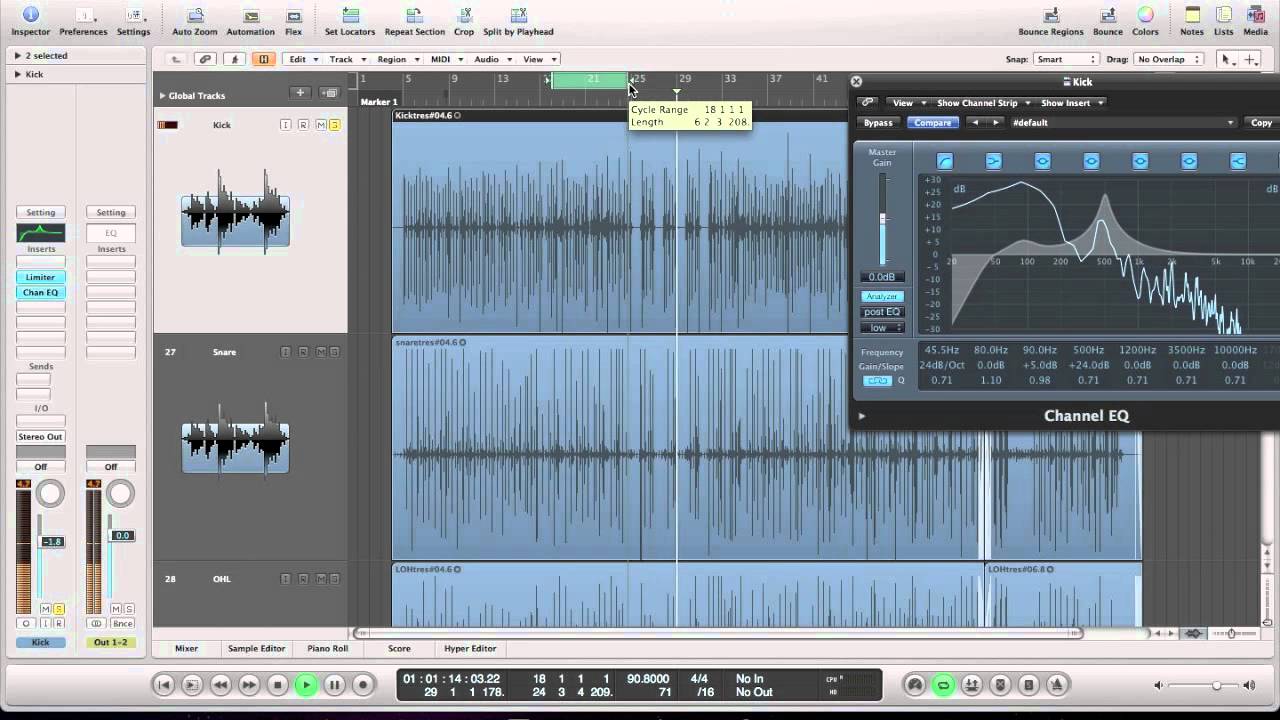Screen dimensions: 1280x720
Task: Click the Bounce toolbar icon
Action: [1107, 16]
